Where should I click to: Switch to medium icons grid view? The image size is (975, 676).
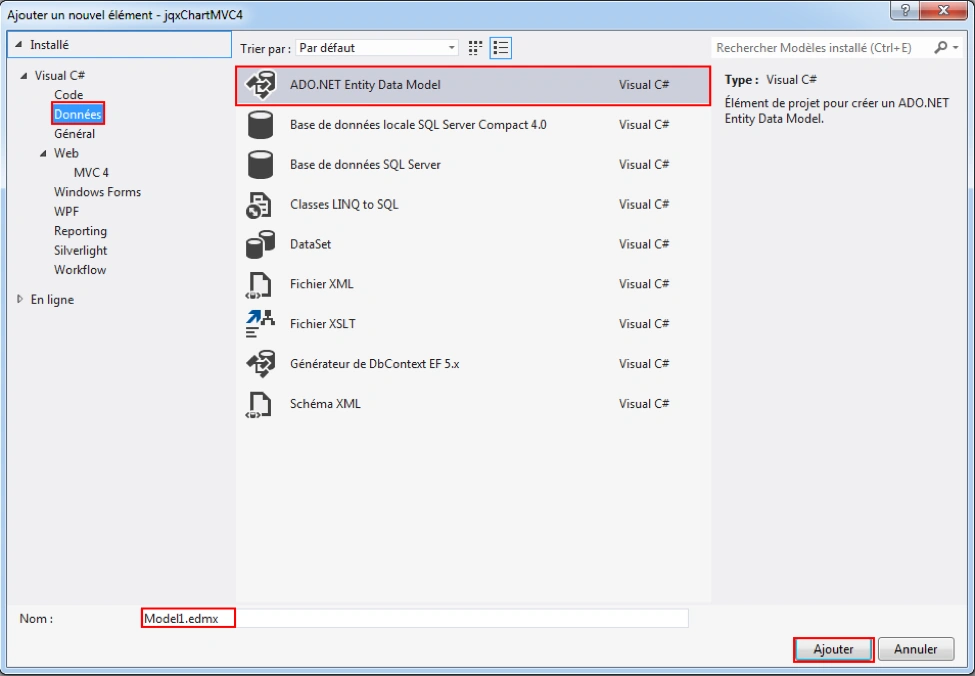tap(476, 48)
